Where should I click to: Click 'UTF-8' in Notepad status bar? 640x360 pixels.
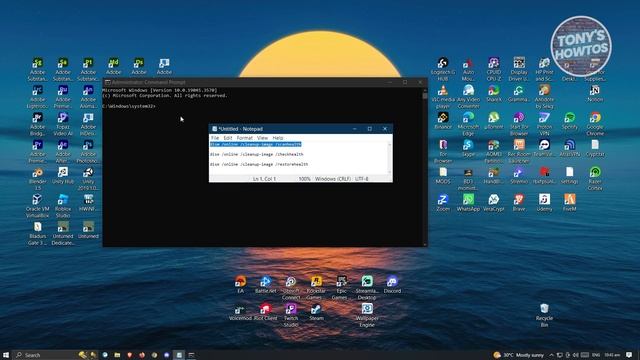tap(362, 179)
